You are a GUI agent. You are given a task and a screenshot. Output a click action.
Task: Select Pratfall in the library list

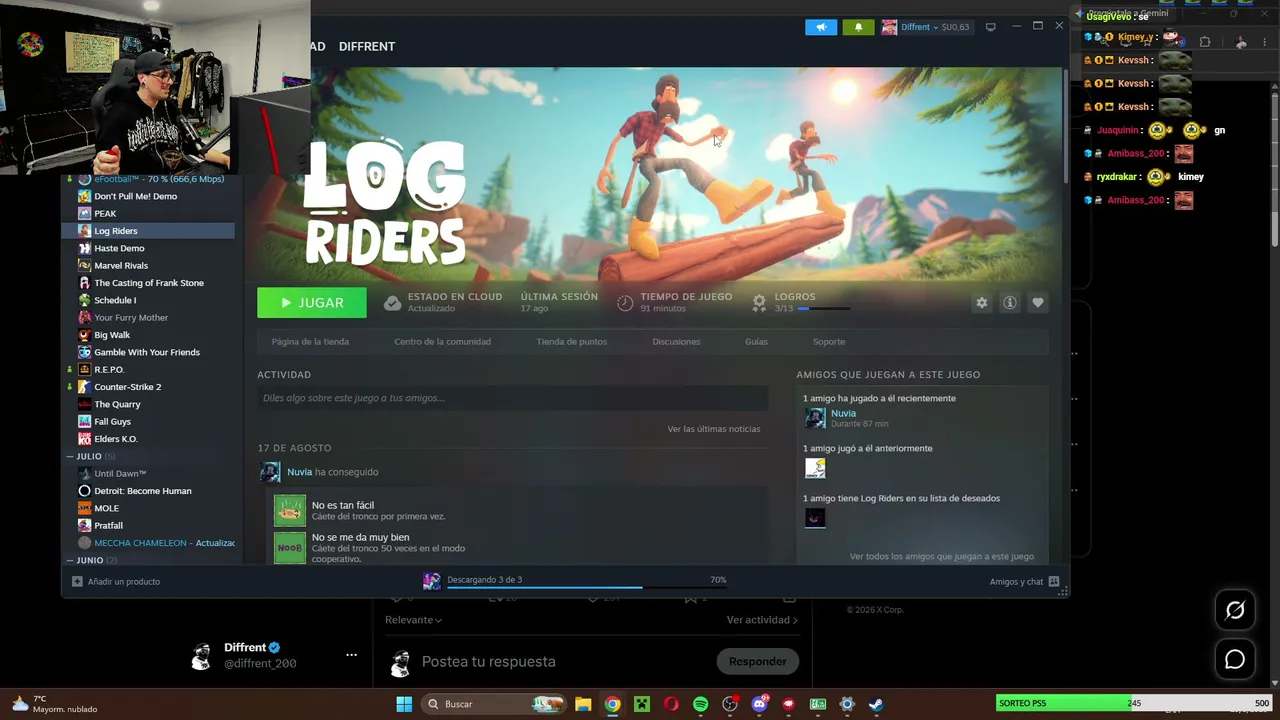click(x=108, y=525)
